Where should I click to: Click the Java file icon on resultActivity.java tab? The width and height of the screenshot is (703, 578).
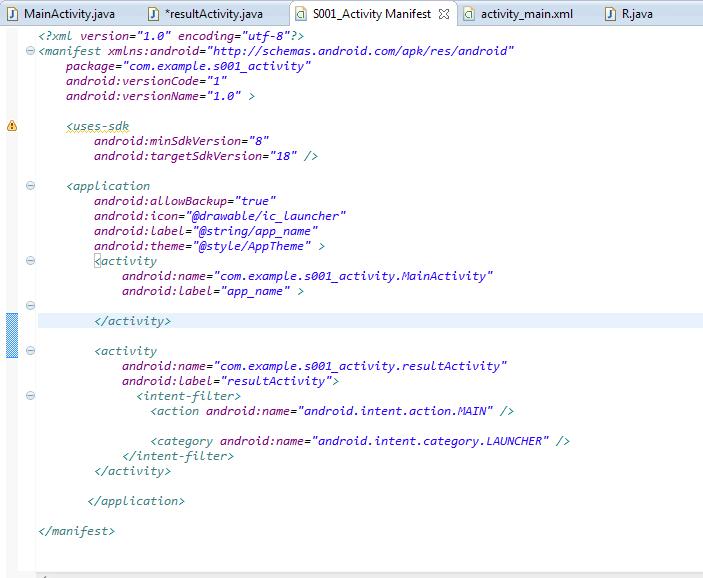[x=153, y=14]
